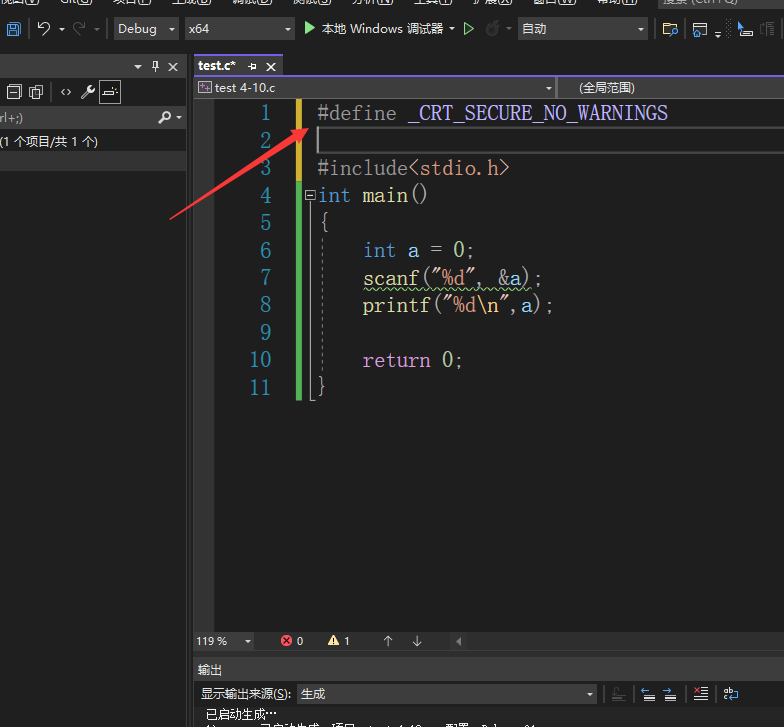Click the error count indicator showing 0
The height and width of the screenshot is (727, 784).
292,641
